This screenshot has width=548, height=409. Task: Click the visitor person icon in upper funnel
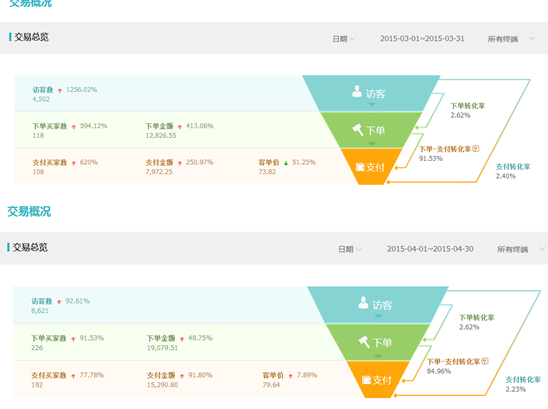pyautogui.click(x=357, y=92)
